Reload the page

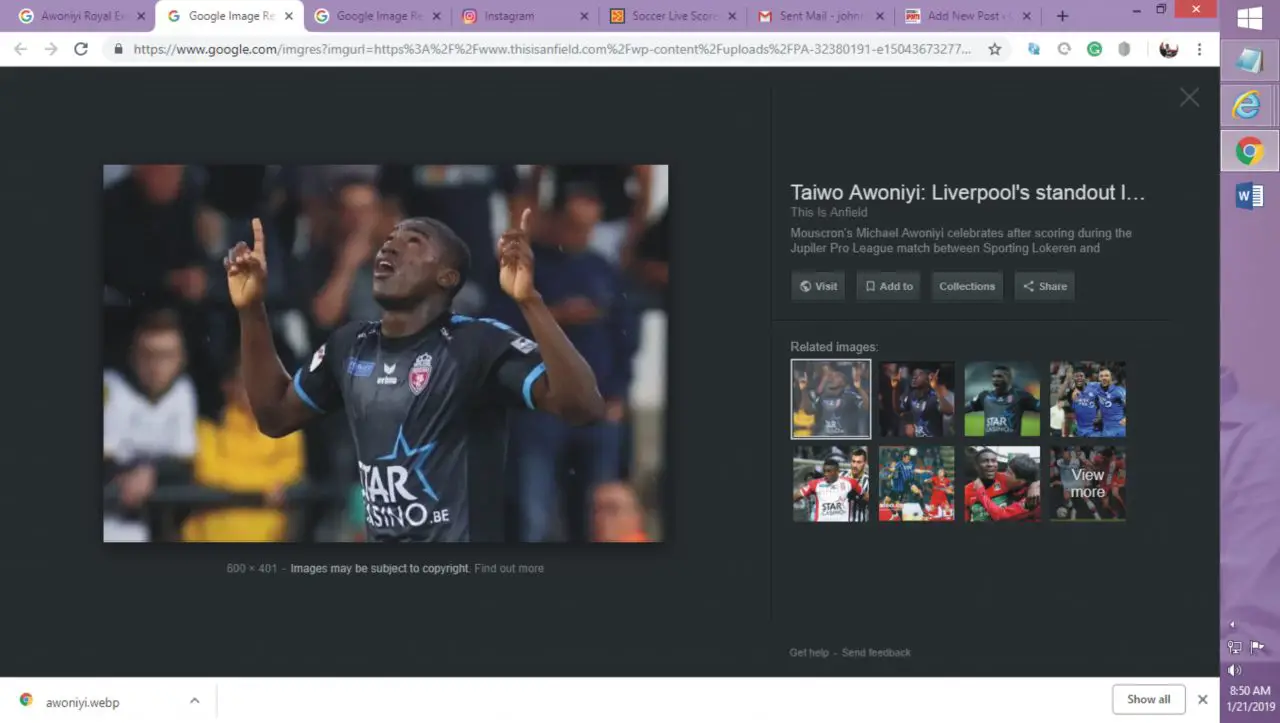point(81,49)
